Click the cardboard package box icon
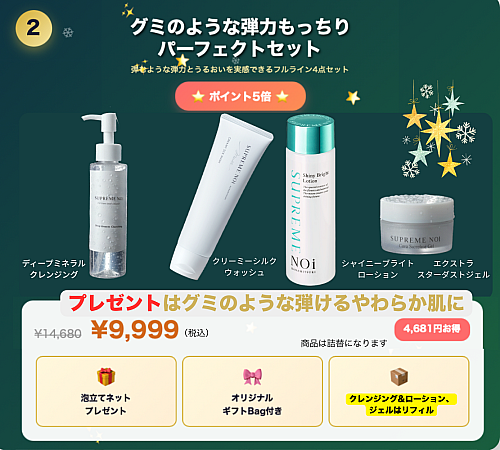Screen dimensions: 500x450 point(399,377)
